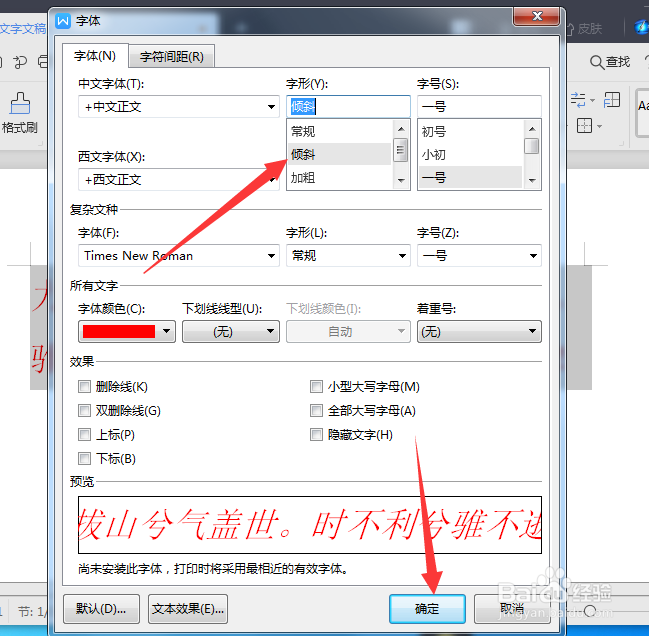Check the 删除线(K) strikethrough box

tap(84, 387)
